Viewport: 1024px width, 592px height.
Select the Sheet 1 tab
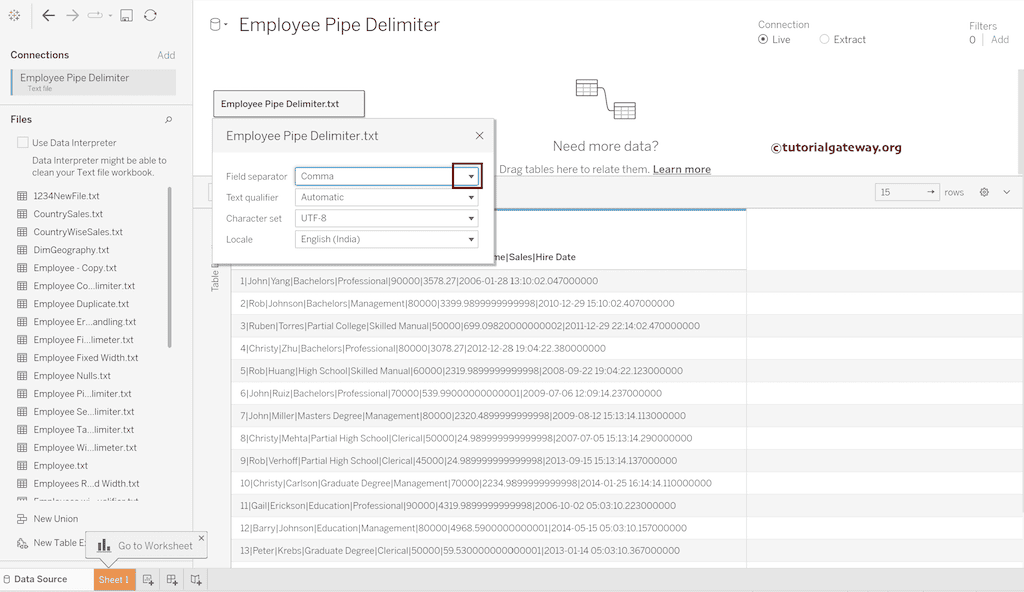pyautogui.click(x=113, y=578)
